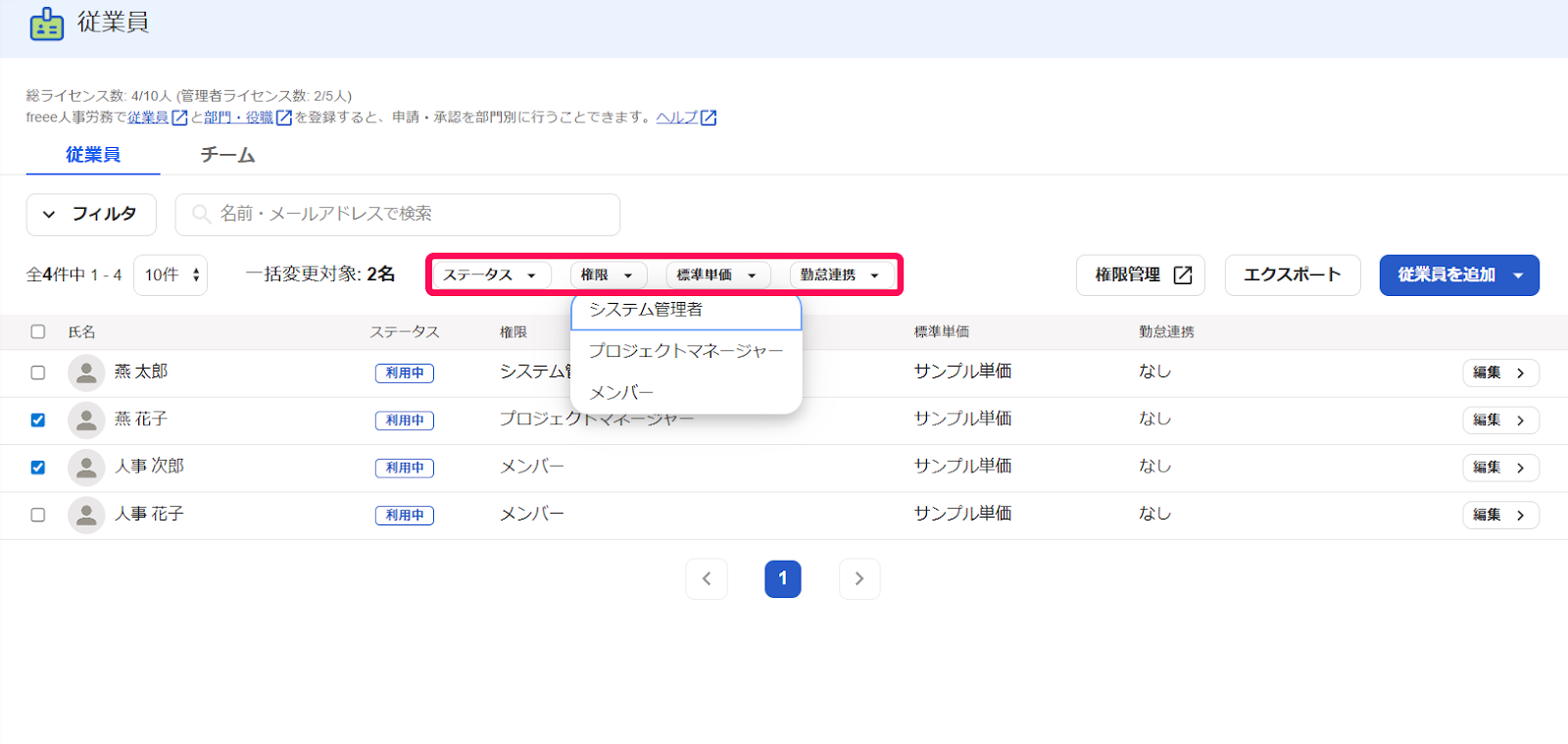Screen dimensions: 1568x744
Task: Open the 10件 page size selector
Action: pyautogui.click(x=171, y=275)
